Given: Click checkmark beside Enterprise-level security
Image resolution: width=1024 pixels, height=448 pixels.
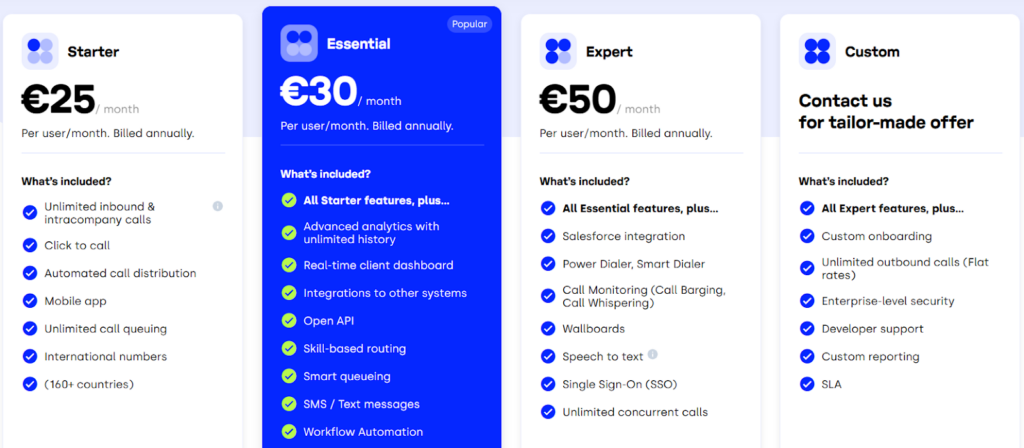Looking at the screenshot, I should [x=806, y=301].
